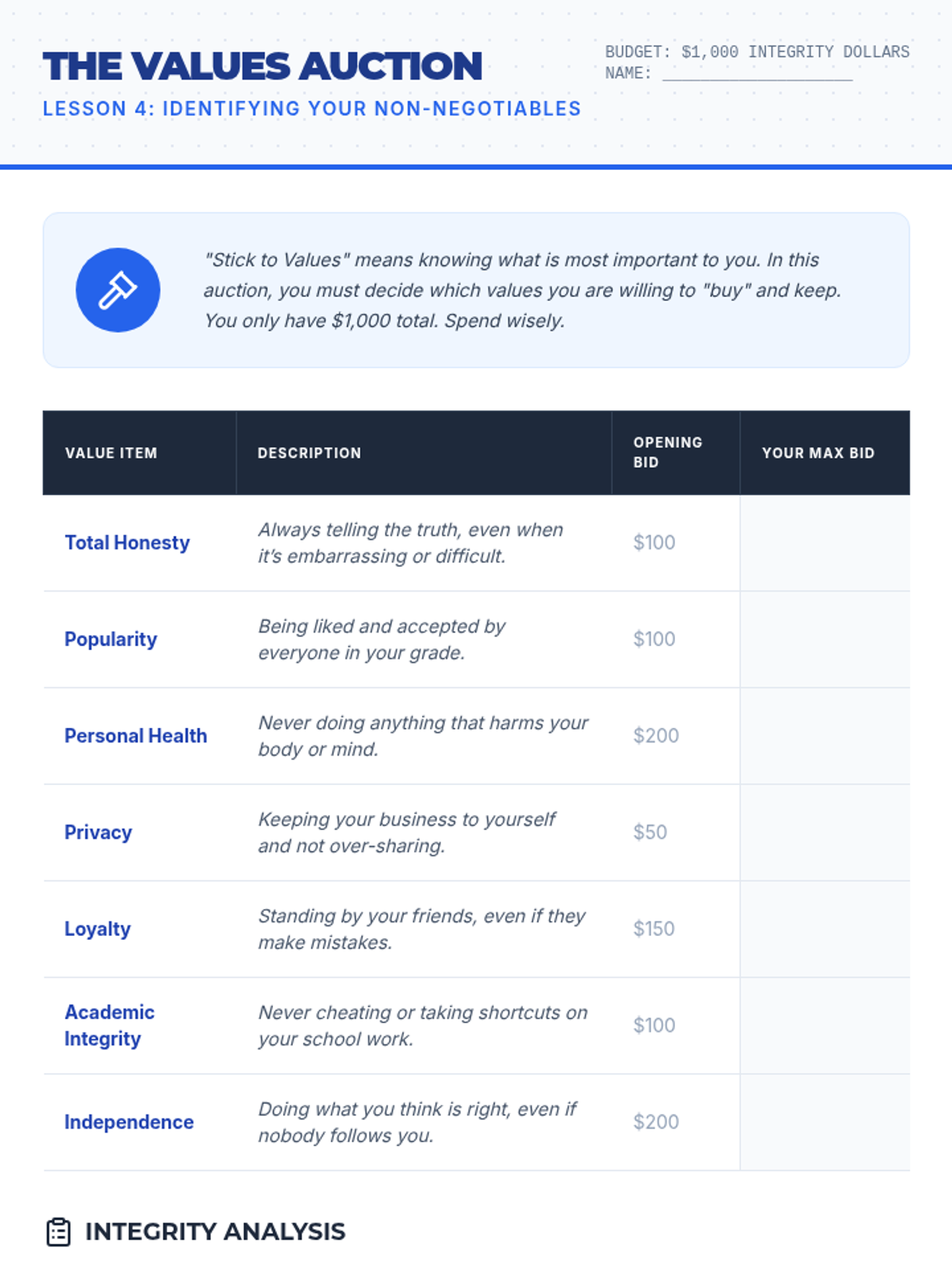Click Your Max Bid cell for Popularity
952x1270 pixels.
825,640
